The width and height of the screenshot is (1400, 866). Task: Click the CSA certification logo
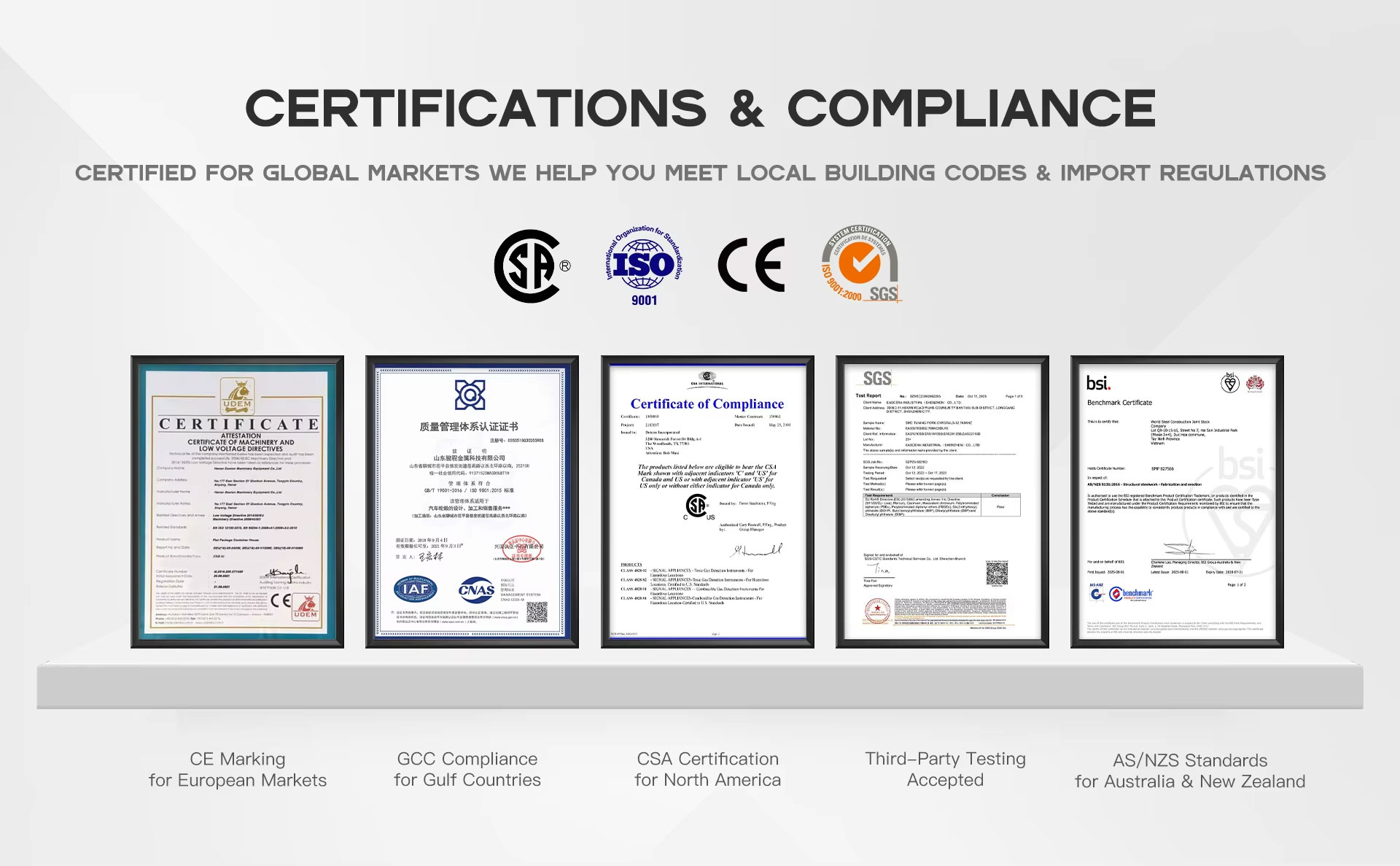click(532, 266)
